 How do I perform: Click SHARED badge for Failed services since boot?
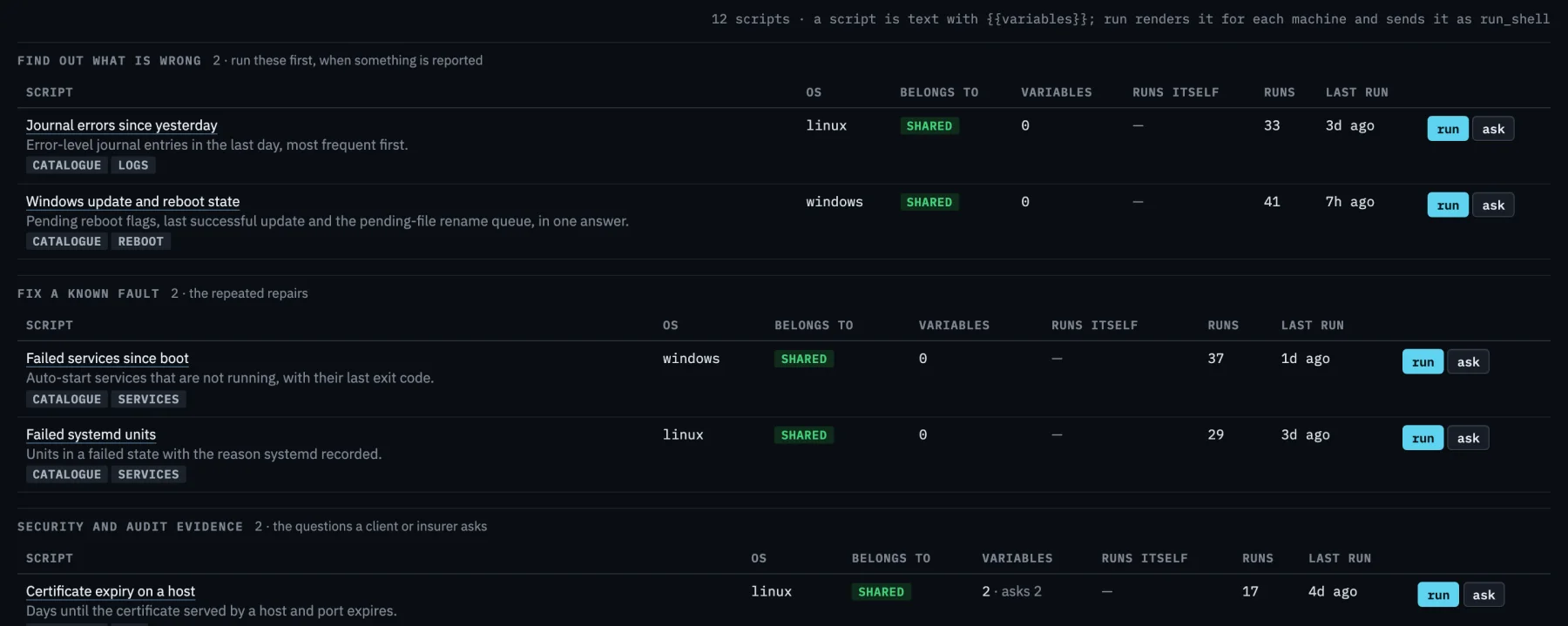click(x=803, y=359)
